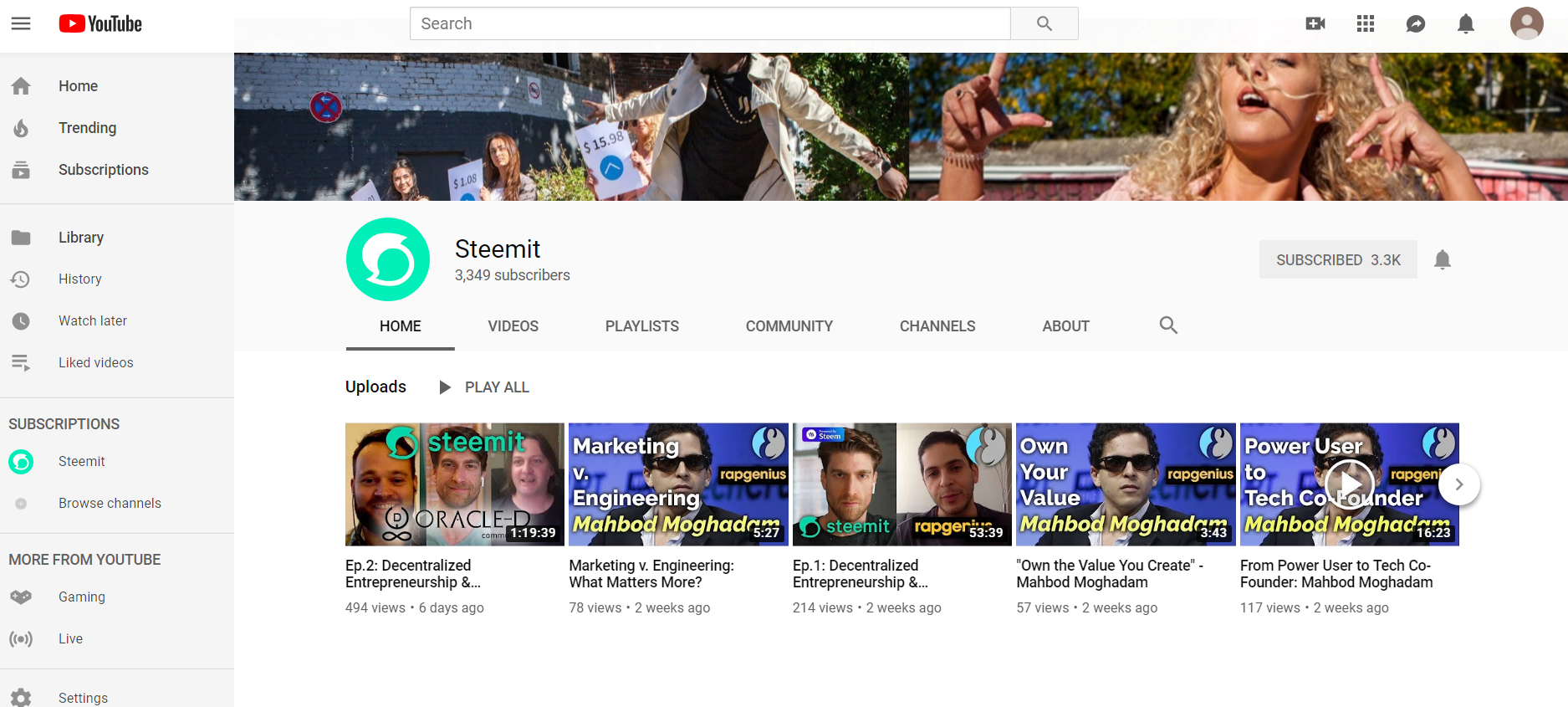Open title 'Ep.1: Decentralized Entrepreneurship'
This screenshot has width=1568, height=707.
click(861, 574)
